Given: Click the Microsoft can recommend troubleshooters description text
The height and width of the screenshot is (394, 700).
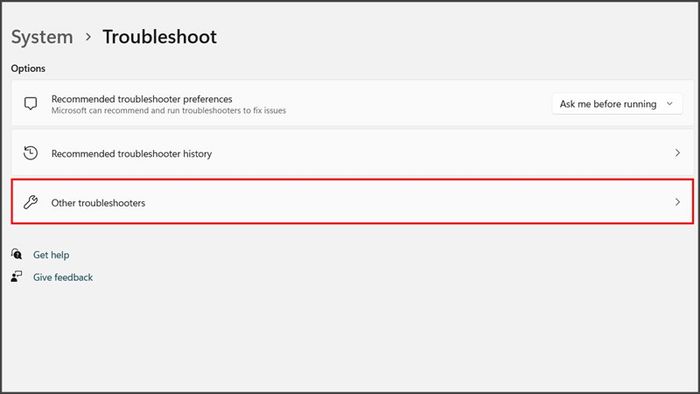Looking at the screenshot, I should 168,111.
